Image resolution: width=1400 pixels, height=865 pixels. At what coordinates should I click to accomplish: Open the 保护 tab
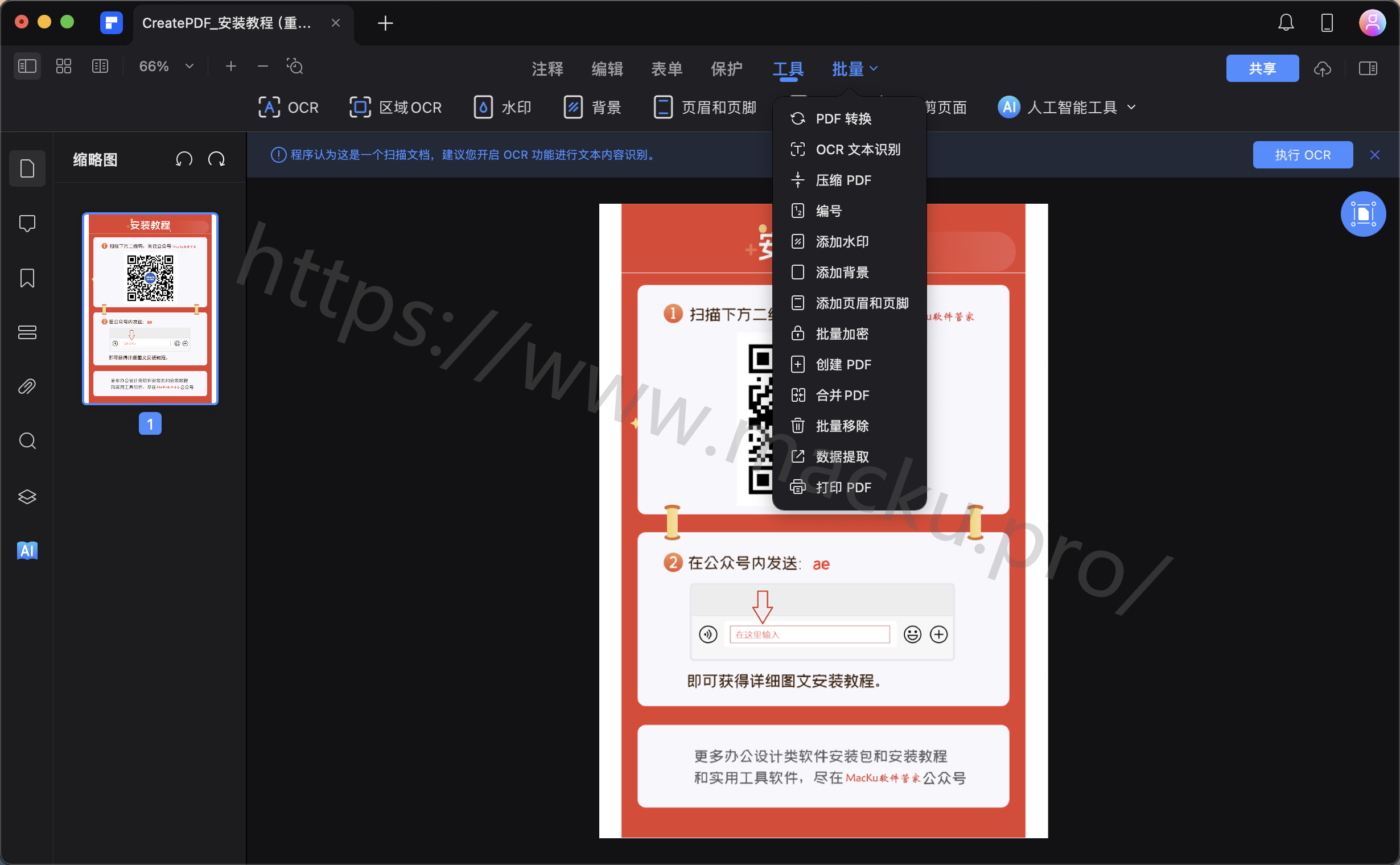[726, 69]
